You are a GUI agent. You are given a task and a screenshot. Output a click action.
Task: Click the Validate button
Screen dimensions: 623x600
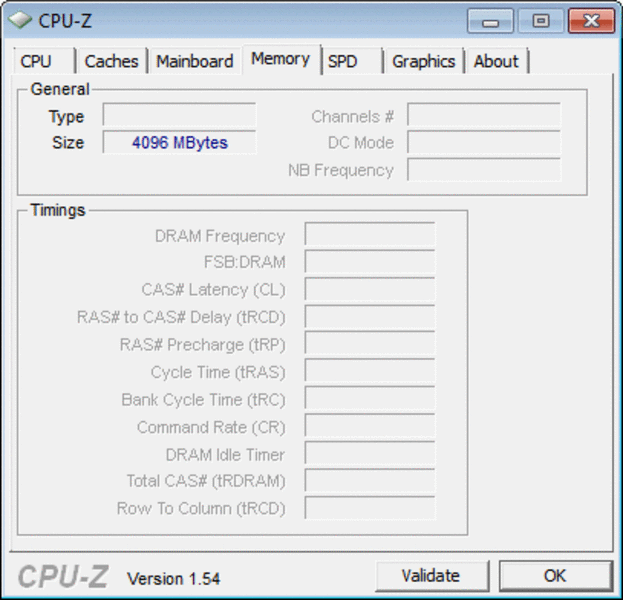pos(432,576)
